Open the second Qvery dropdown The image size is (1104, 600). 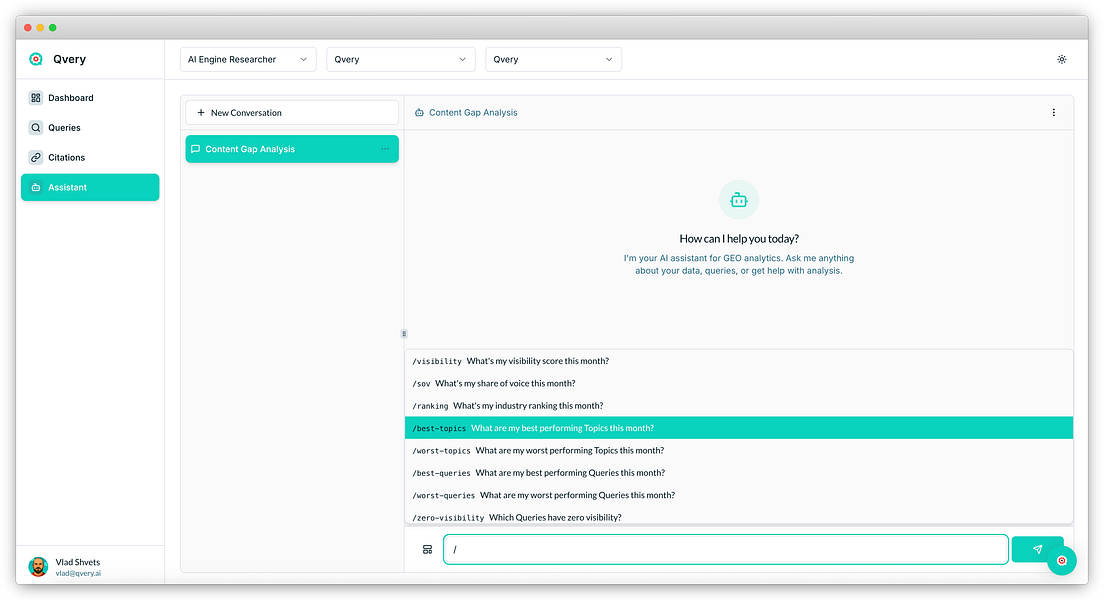point(401,59)
